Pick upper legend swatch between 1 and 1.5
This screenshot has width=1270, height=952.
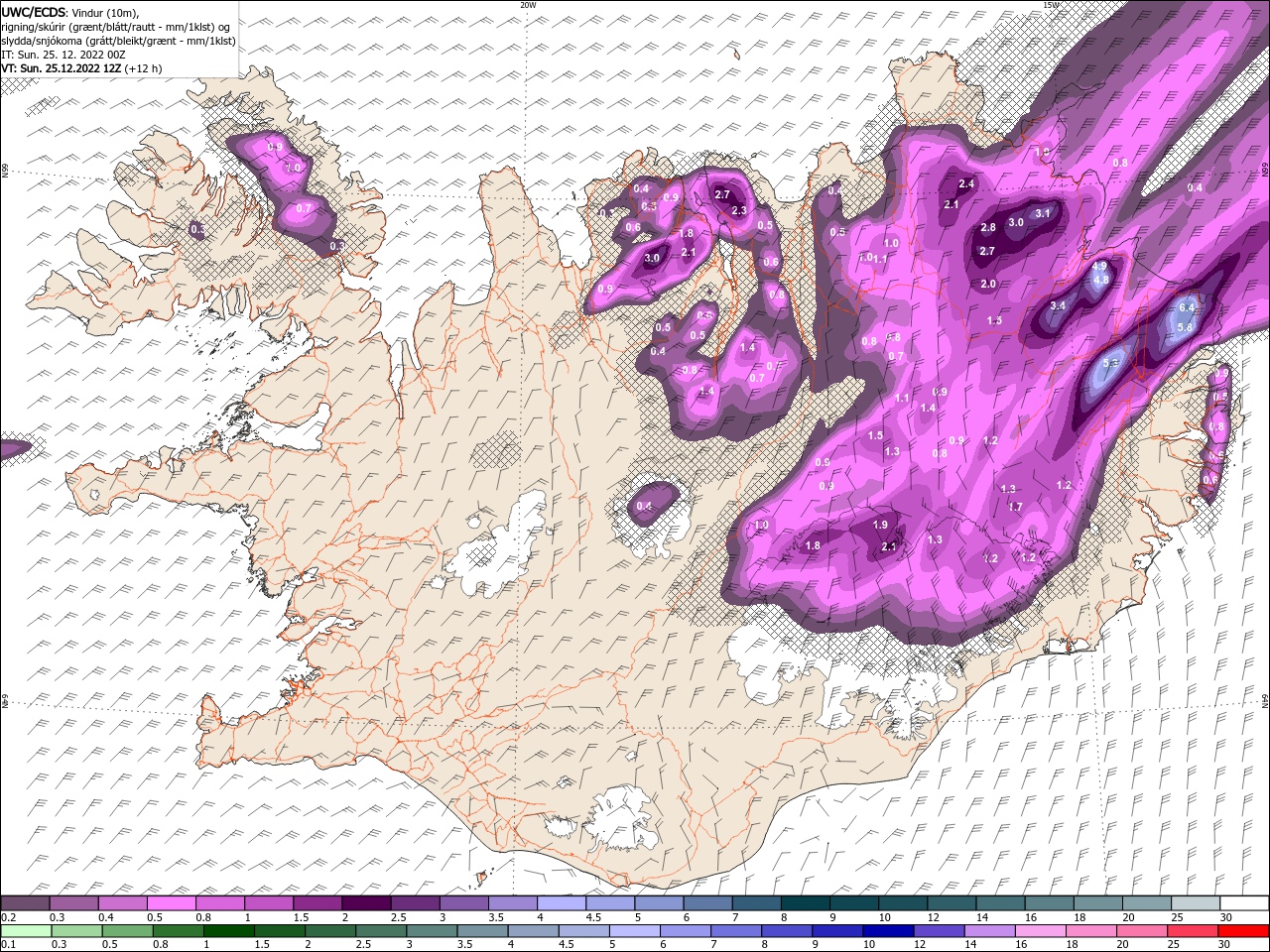click(x=269, y=903)
